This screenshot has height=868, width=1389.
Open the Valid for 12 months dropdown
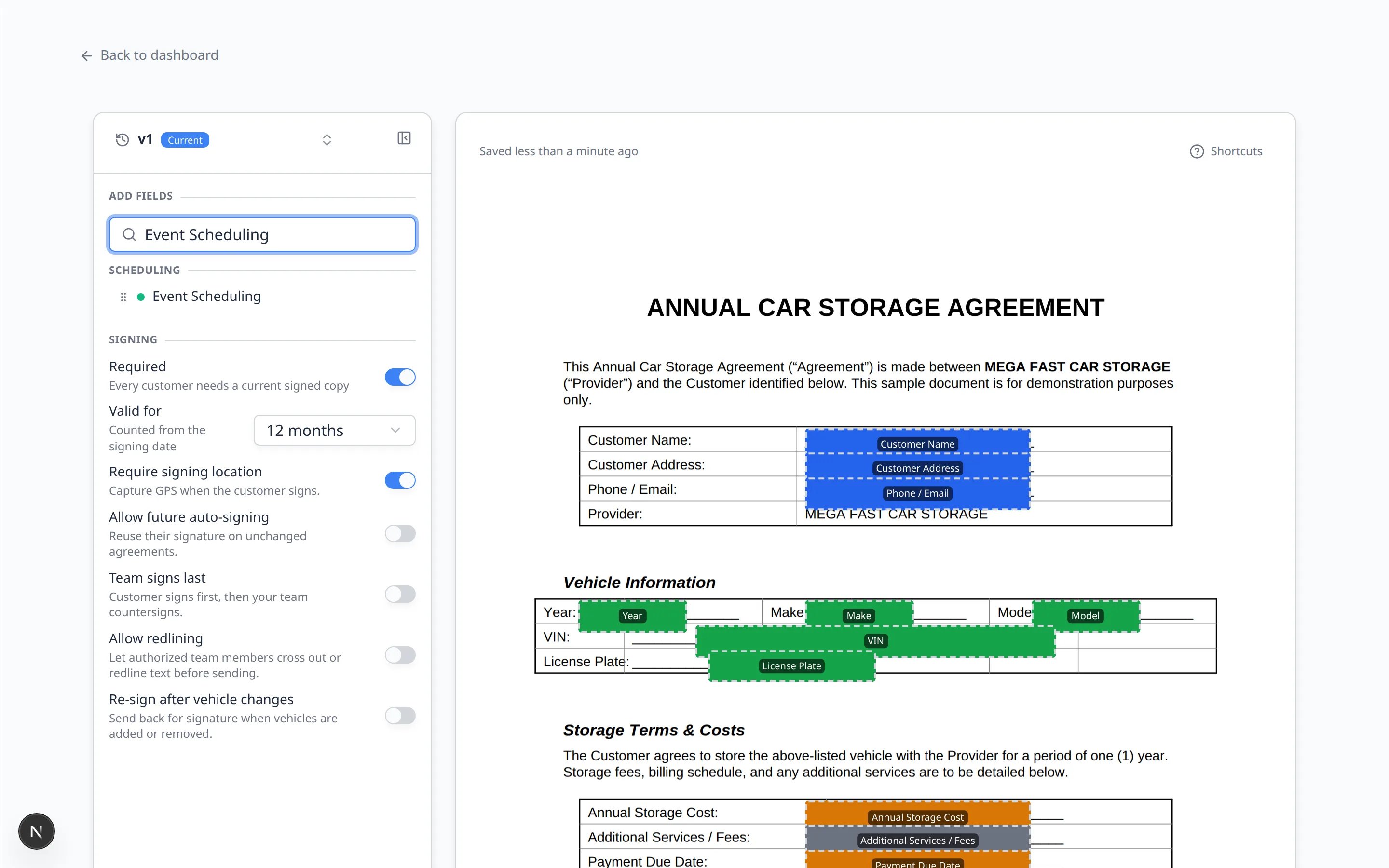335,430
